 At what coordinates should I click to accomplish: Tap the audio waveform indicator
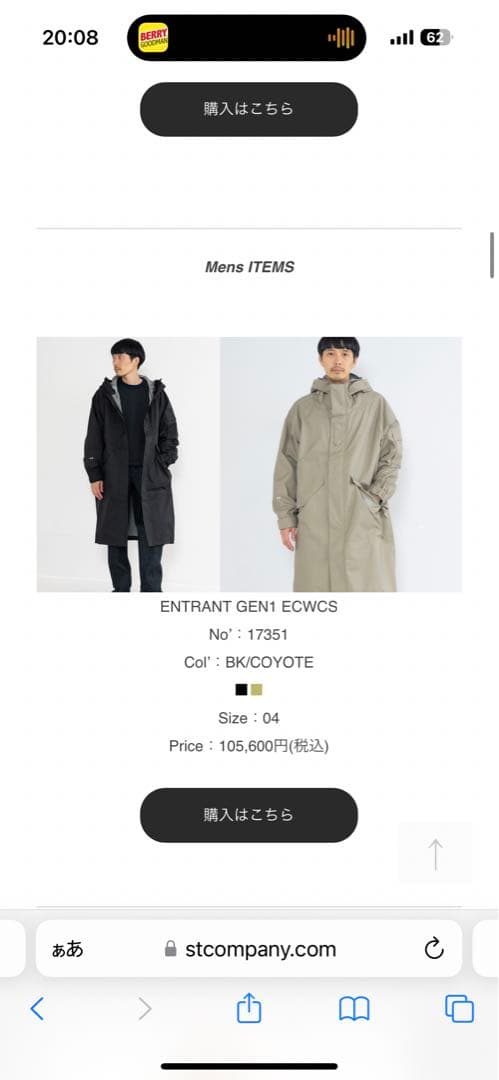341,37
